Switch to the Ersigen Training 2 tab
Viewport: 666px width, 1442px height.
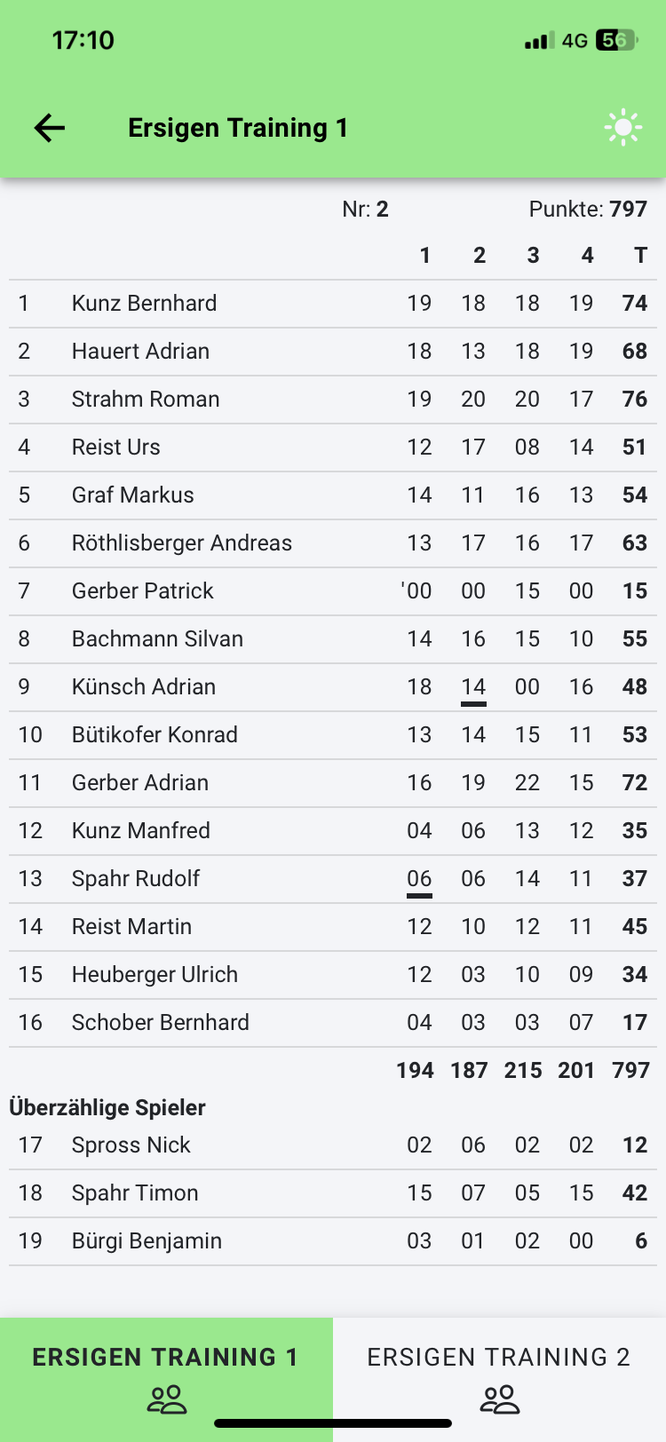[x=499, y=1358]
